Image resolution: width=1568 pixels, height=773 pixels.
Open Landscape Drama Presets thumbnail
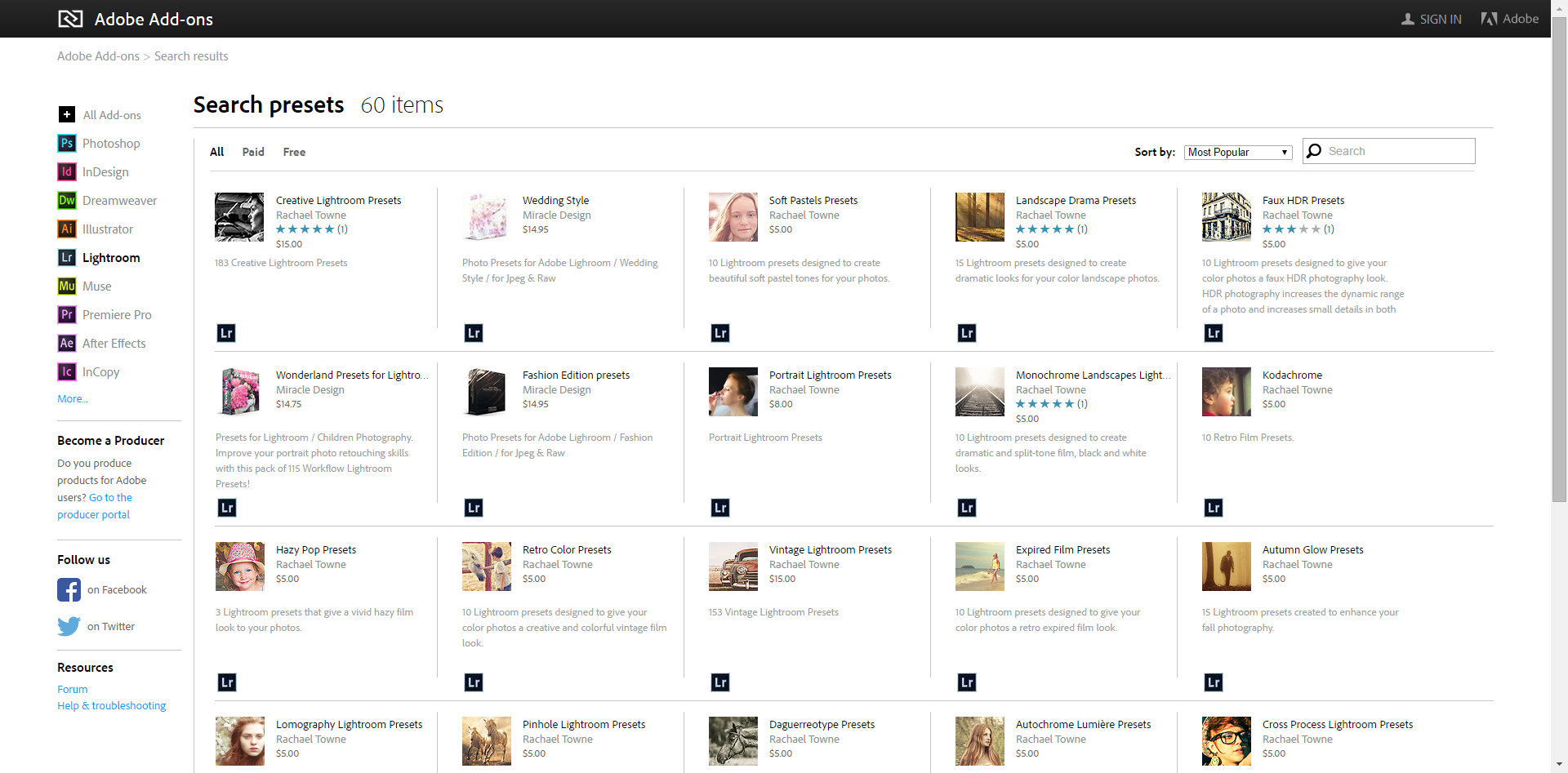[x=980, y=217]
